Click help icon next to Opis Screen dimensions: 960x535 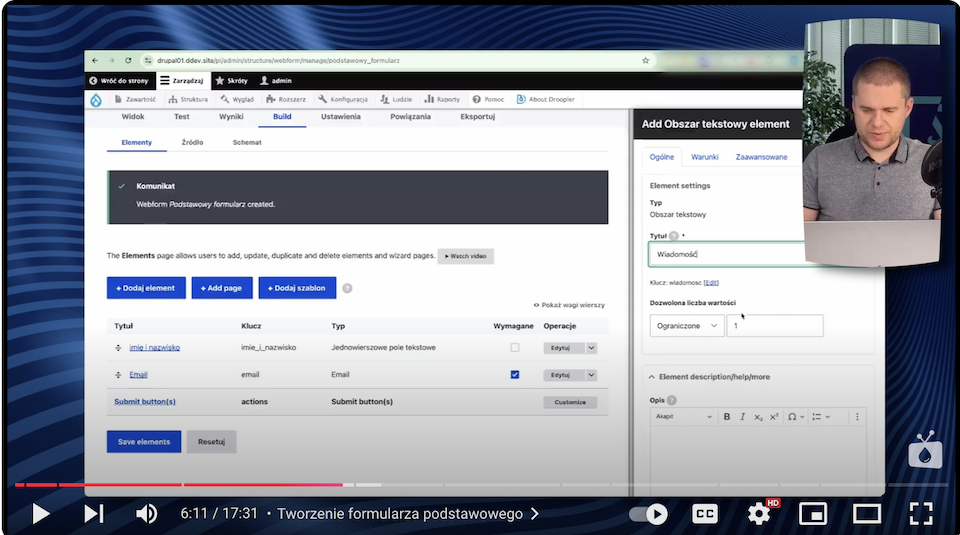[672, 400]
